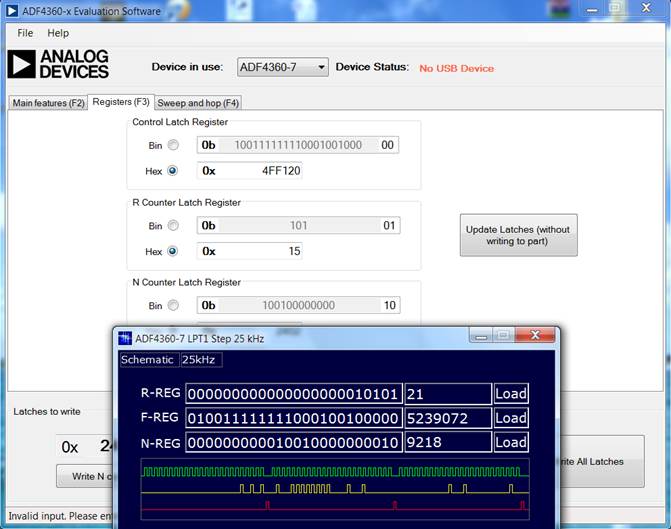Close the ADF4360-7 LPT1 window
671x529 pixels.
(x=535, y=335)
